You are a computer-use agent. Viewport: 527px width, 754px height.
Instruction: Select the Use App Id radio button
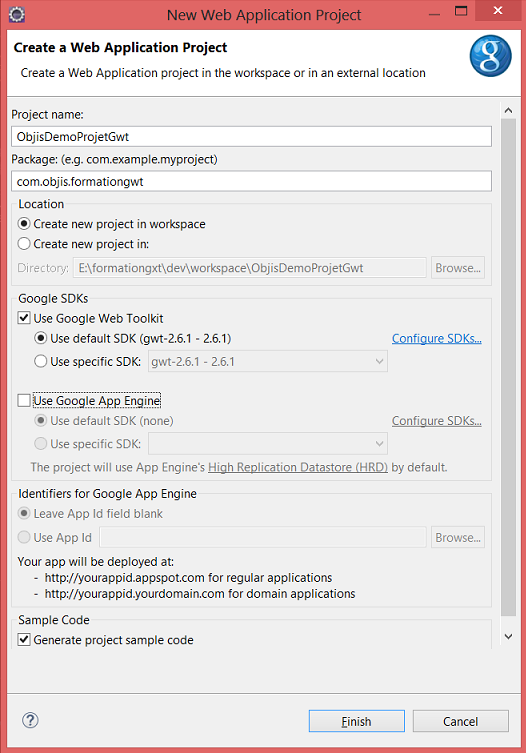click(24, 537)
